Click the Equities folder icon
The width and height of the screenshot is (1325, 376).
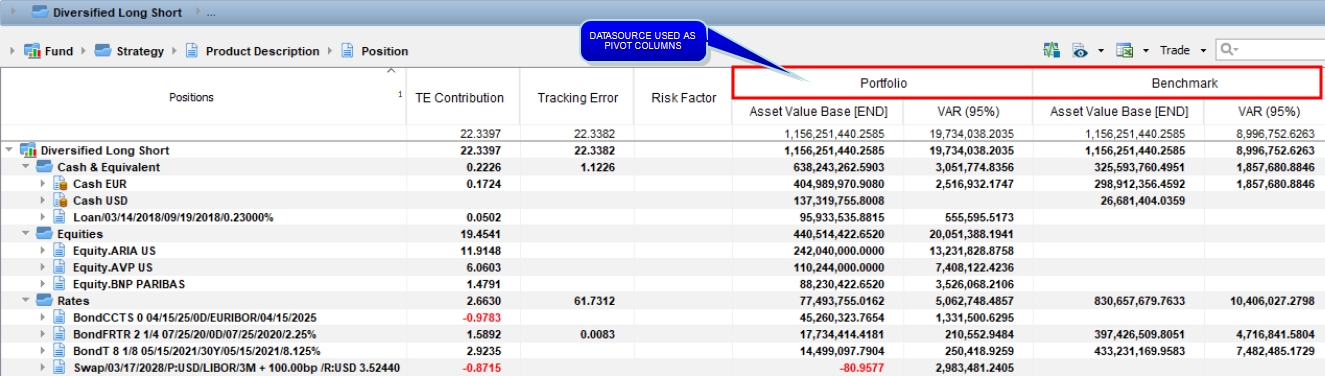click(x=44, y=233)
